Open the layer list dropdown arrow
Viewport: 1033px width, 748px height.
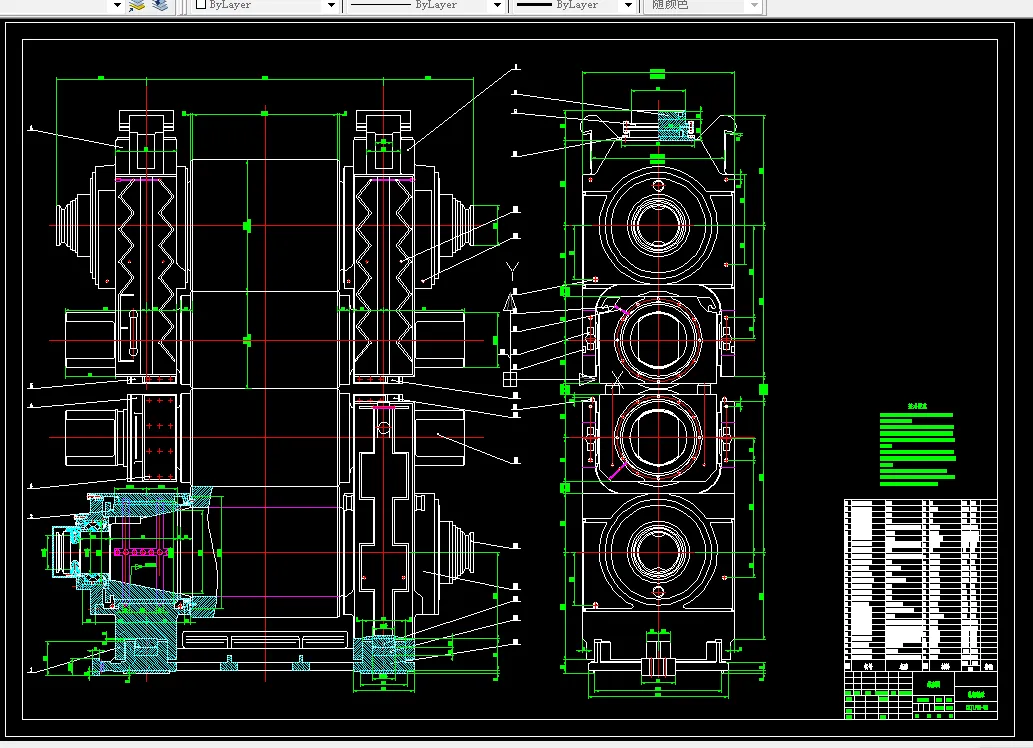(117, 6)
